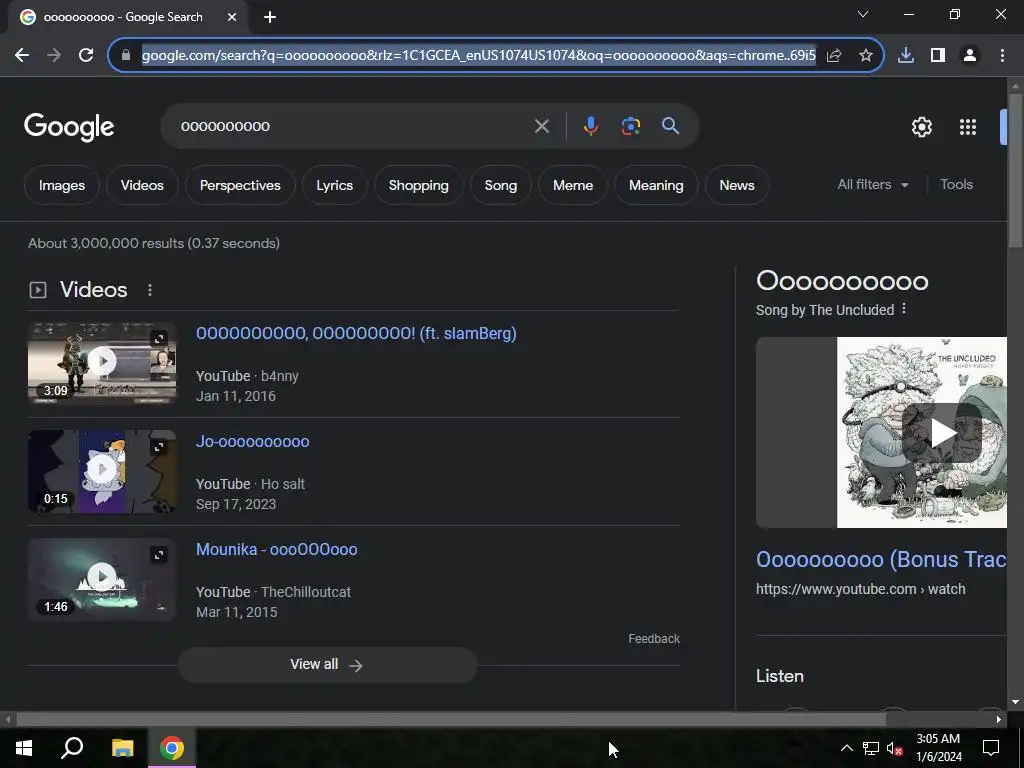
Task: Clear the search box with X icon
Action: tap(542, 126)
